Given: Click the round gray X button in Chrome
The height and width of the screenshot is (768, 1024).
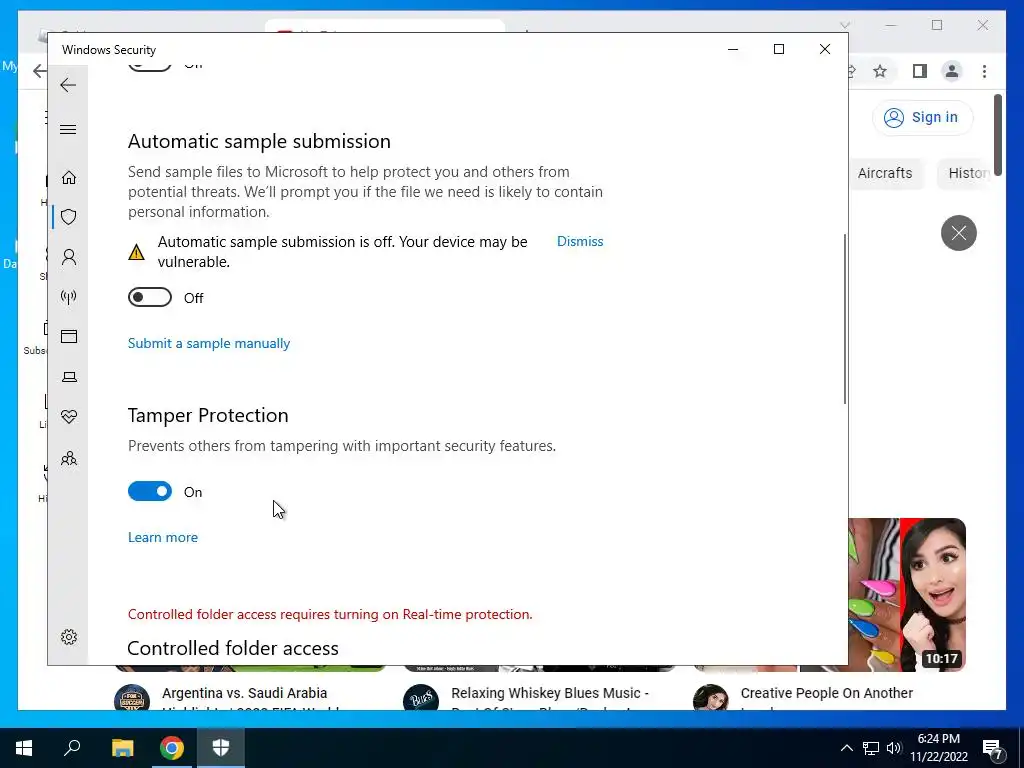Looking at the screenshot, I should click(x=959, y=232).
